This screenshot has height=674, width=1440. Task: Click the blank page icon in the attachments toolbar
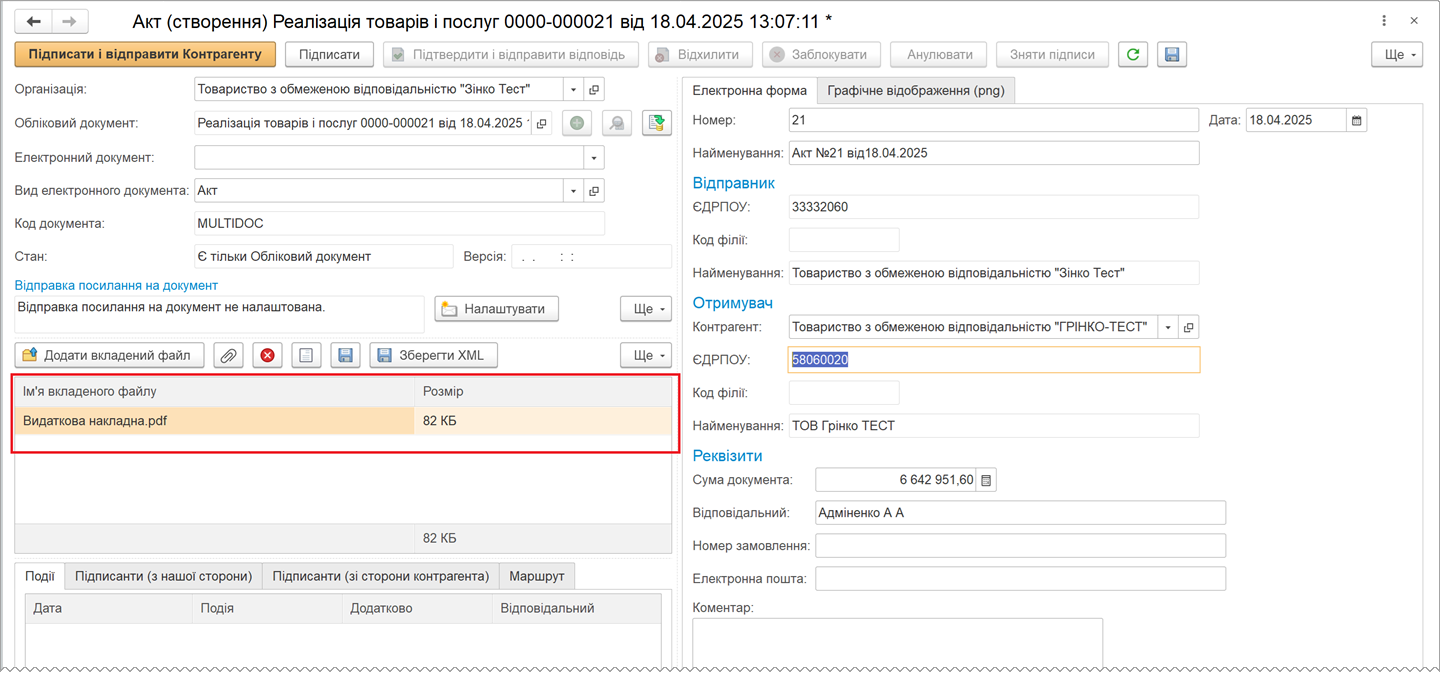306,355
